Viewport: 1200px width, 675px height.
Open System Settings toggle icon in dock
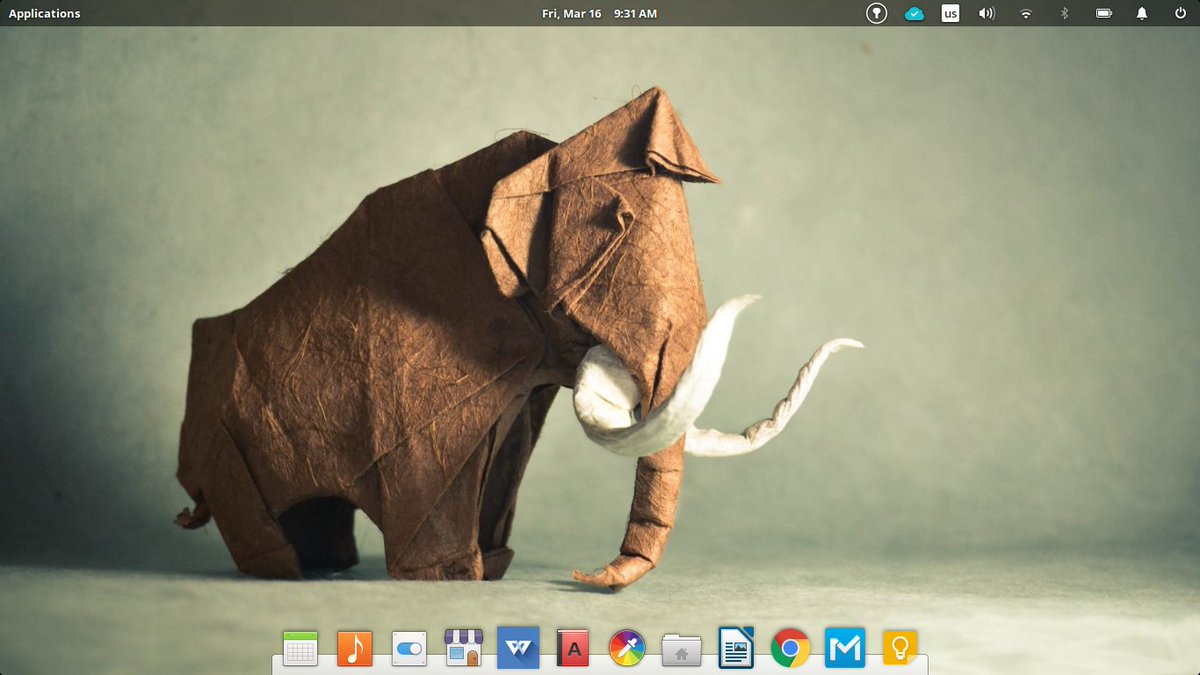(x=409, y=649)
